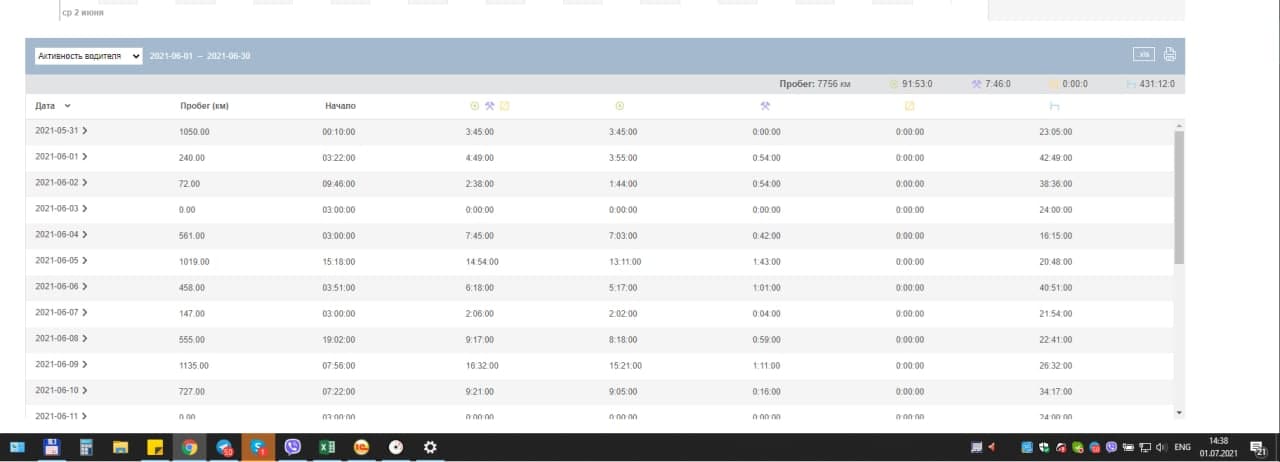This screenshot has height=462, width=1280.
Task: Switch to Telegram in the taskbar
Action: (224, 448)
